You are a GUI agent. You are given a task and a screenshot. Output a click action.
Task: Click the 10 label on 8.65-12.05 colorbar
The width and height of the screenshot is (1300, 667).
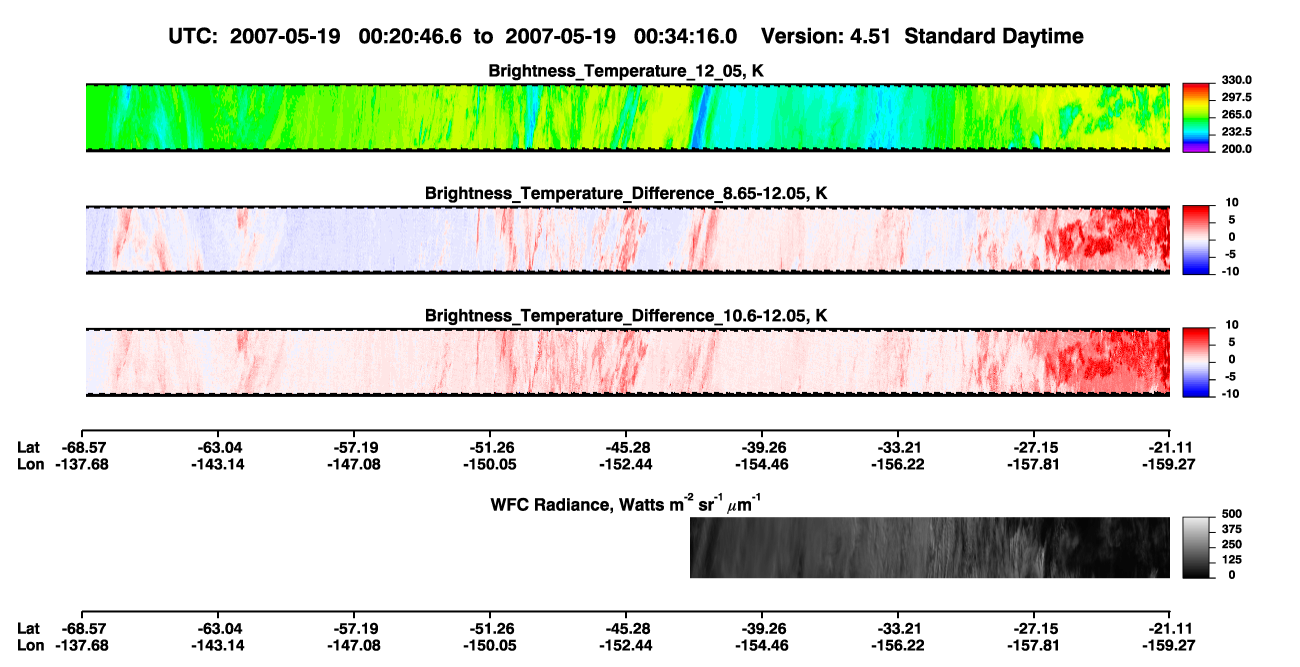[x=1233, y=202]
